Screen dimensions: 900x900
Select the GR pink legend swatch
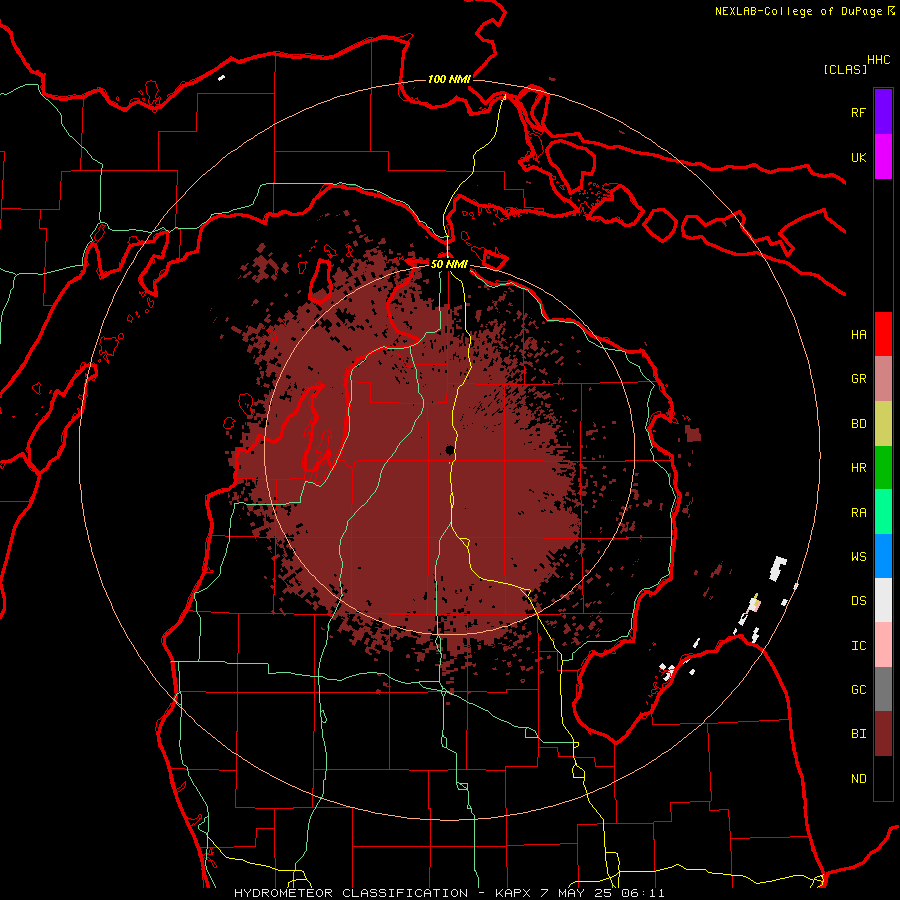pyautogui.click(x=883, y=379)
